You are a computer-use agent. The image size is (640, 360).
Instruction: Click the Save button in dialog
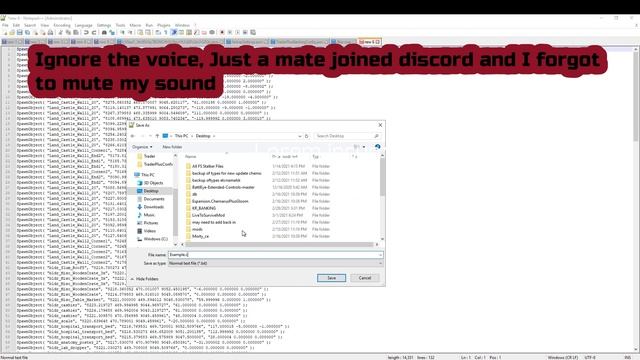[331, 278]
